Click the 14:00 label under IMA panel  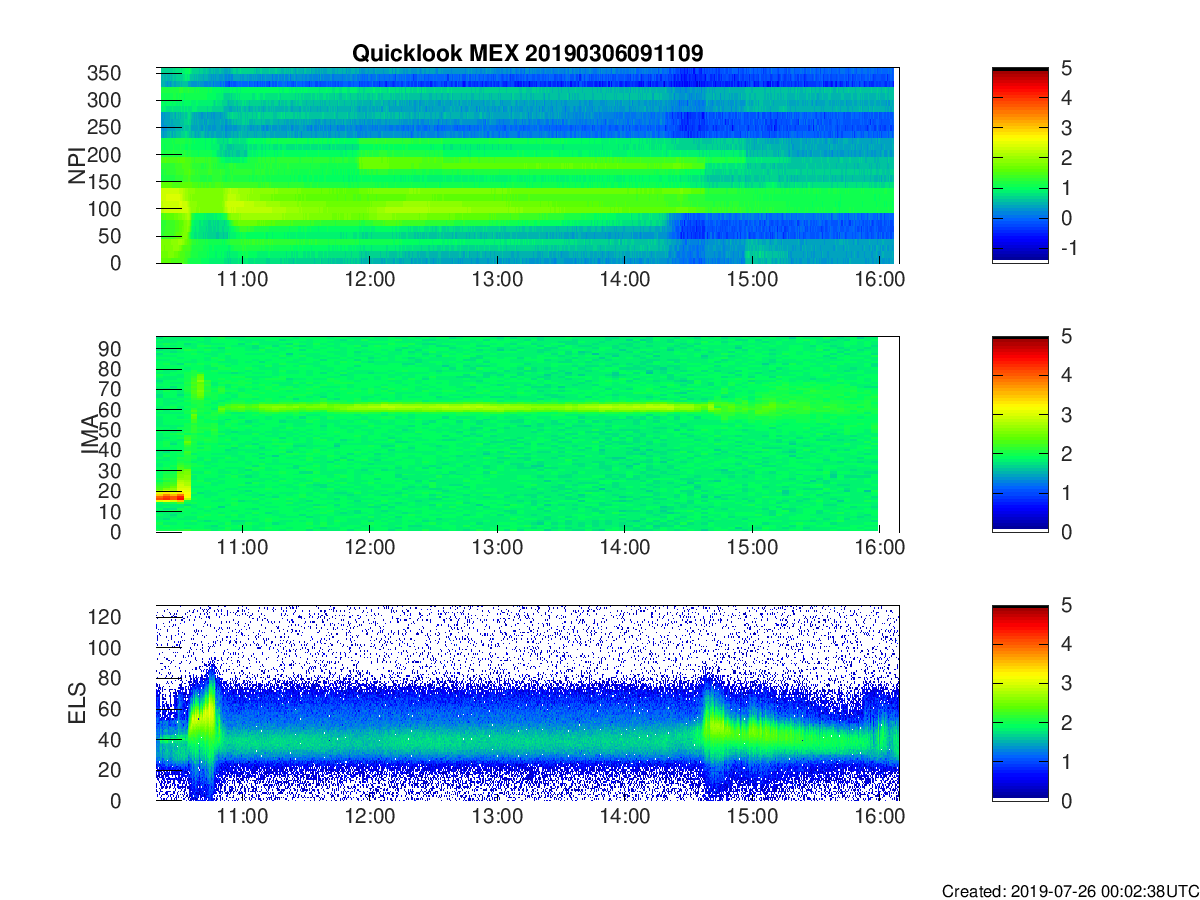(625, 548)
